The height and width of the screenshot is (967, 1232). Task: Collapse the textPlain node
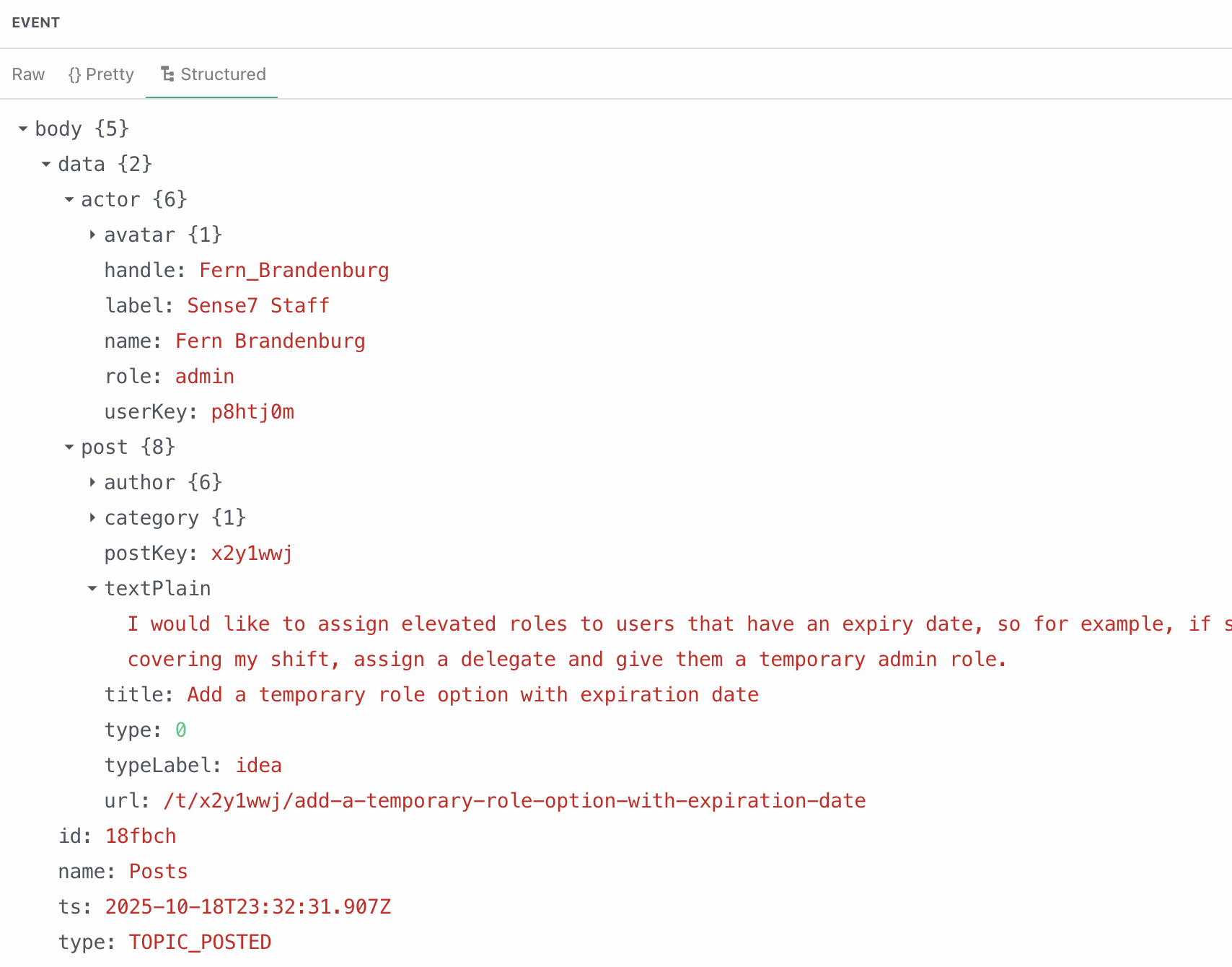[x=92, y=589]
